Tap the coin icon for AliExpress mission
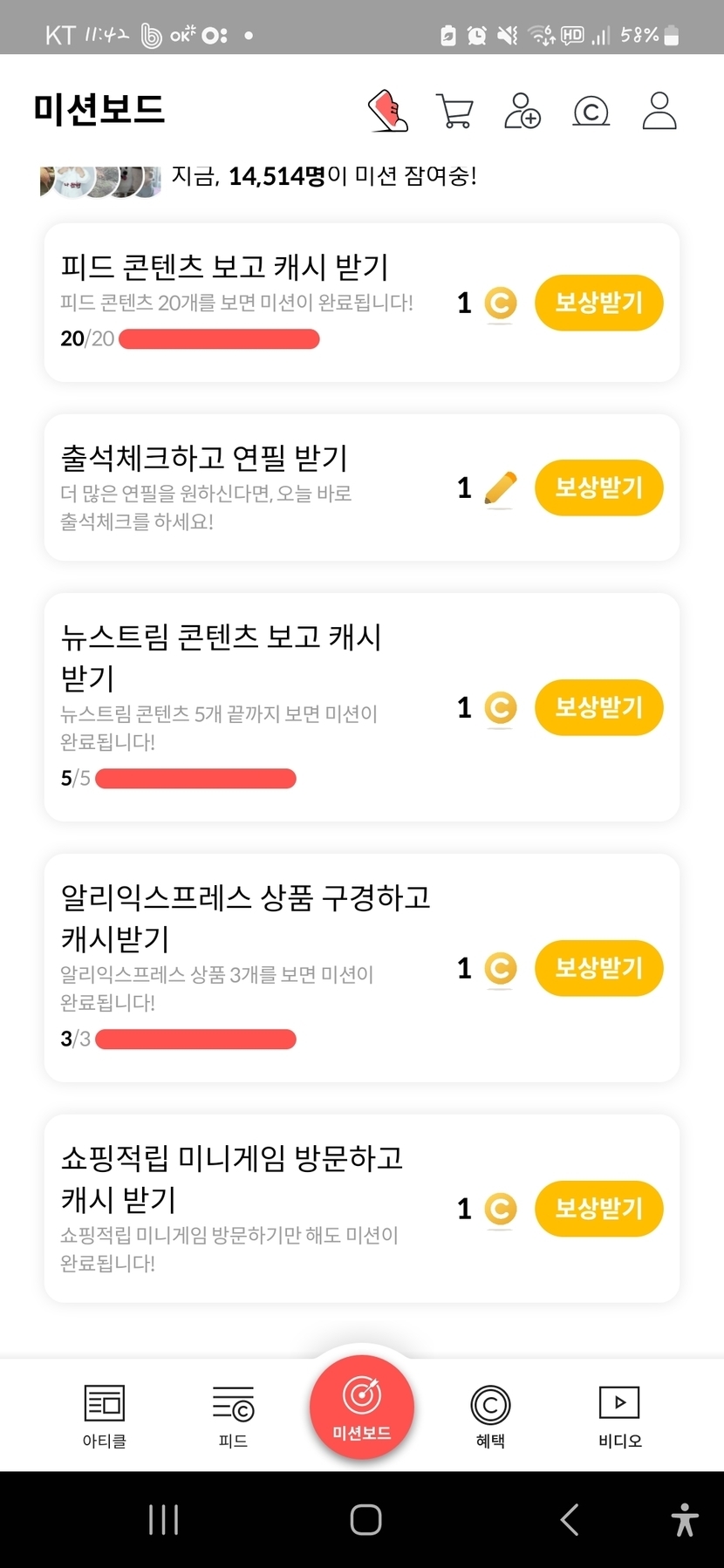 pos(500,968)
